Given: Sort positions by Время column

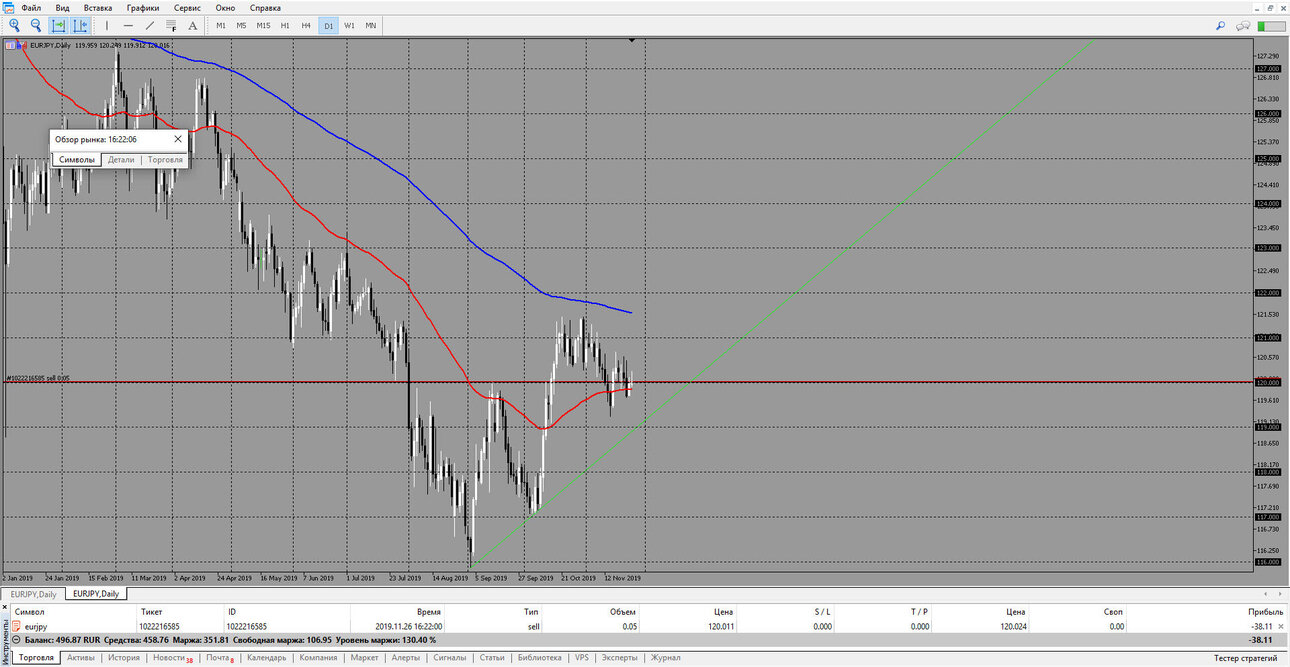Looking at the screenshot, I should [x=429, y=611].
